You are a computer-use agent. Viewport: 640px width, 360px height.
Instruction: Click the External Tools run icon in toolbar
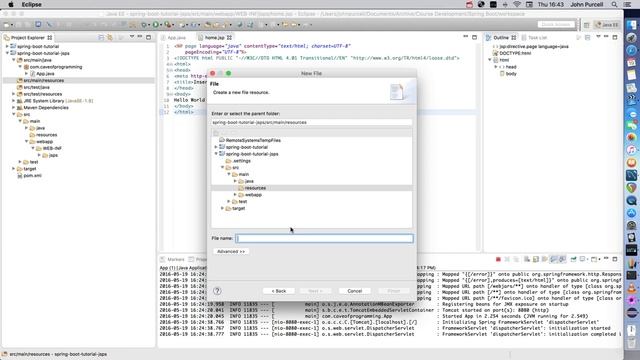[x=167, y=25]
